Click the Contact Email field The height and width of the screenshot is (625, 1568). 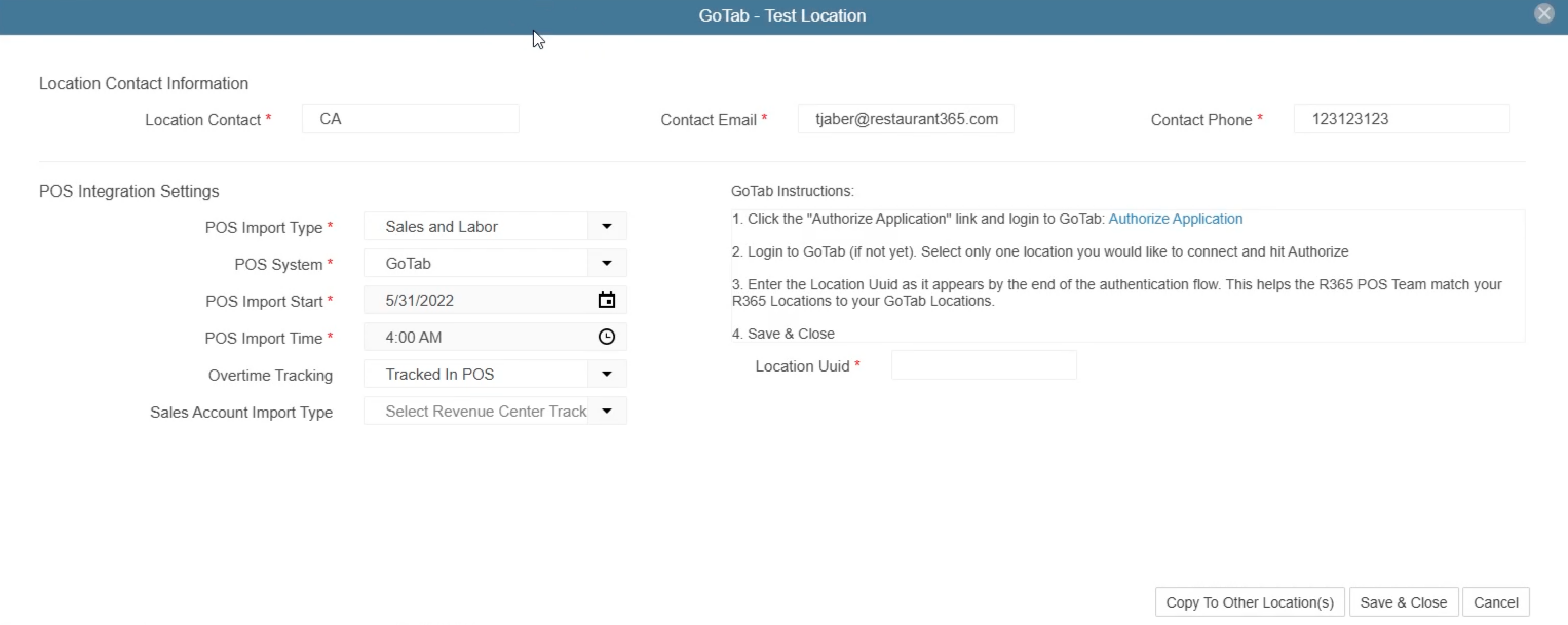[905, 119]
